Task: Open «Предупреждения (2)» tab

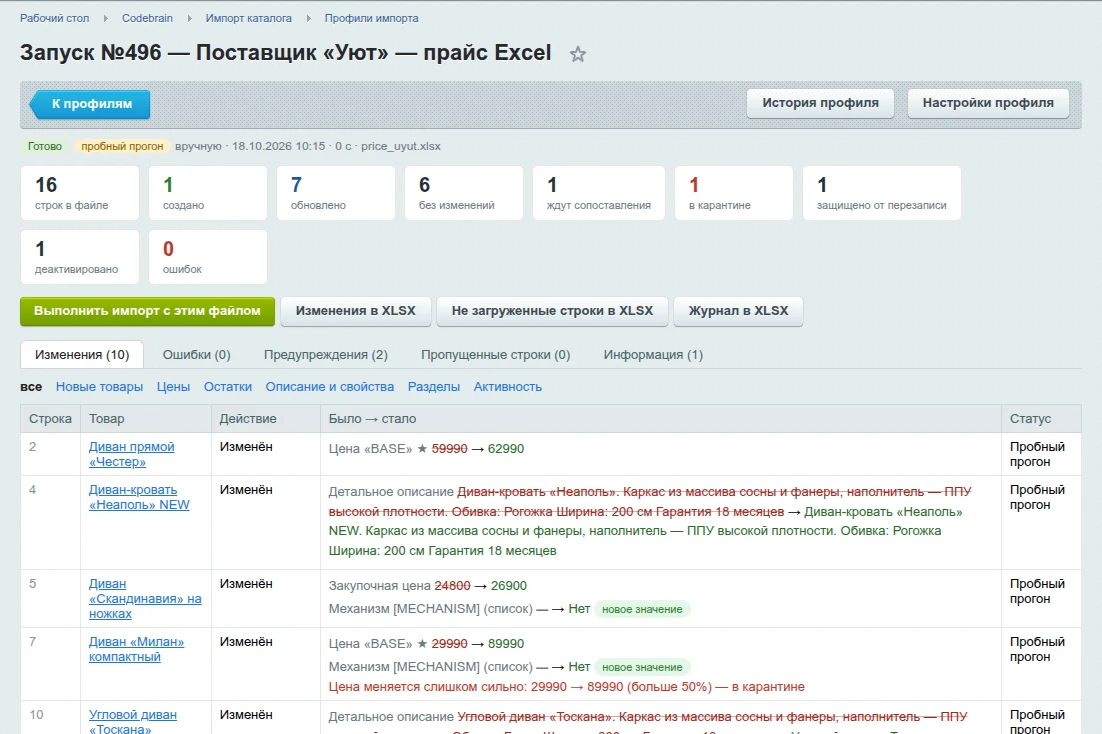Action: 326,355
